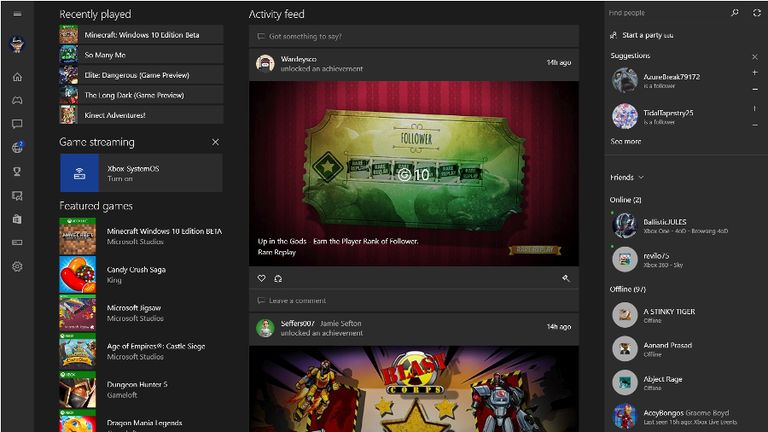The image size is (768, 432).
Task: Click the Got something to say box
Action: tap(414, 36)
